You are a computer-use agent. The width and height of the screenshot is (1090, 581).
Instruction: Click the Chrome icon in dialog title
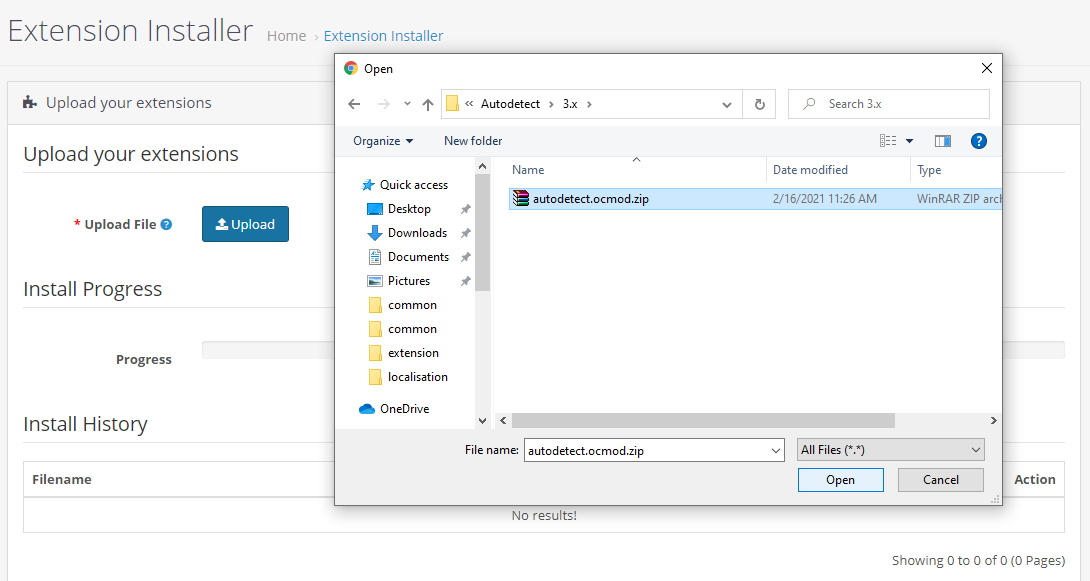[351, 68]
